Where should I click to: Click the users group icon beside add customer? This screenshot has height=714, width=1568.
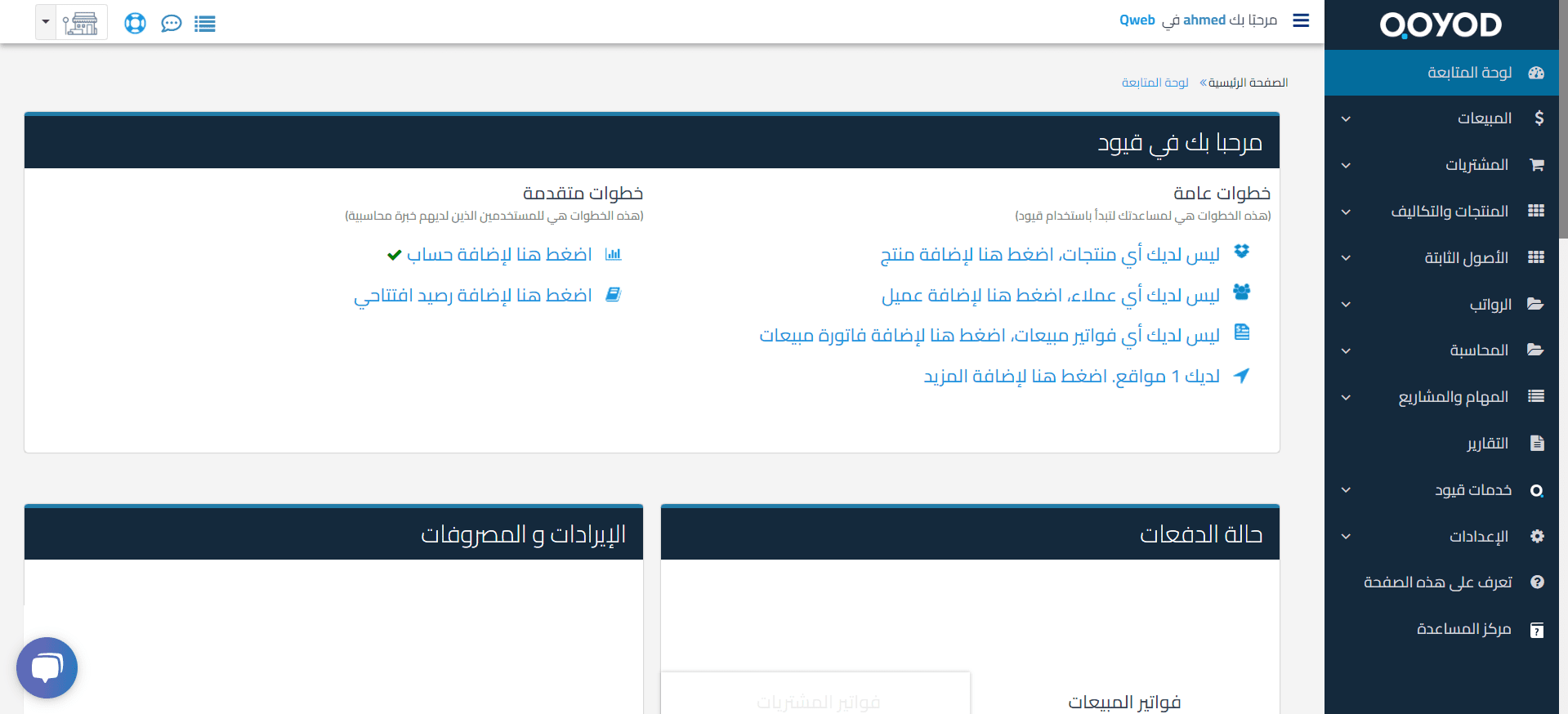coord(1242,292)
